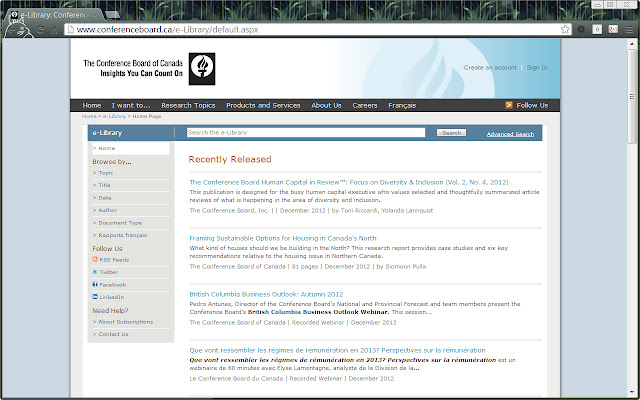
Task: Click the Sign In link
Action: [537, 68]
